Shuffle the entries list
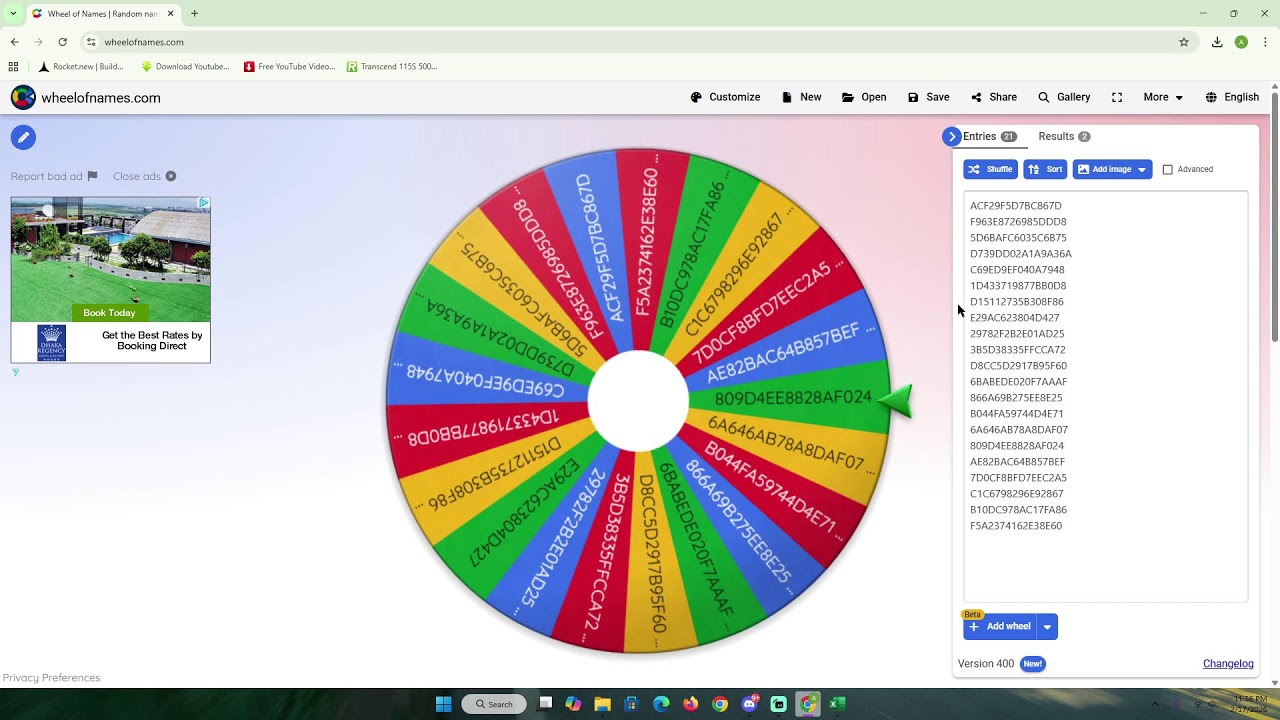The width and height of the screenshot is (1280, 720). (x=990, y=169)
